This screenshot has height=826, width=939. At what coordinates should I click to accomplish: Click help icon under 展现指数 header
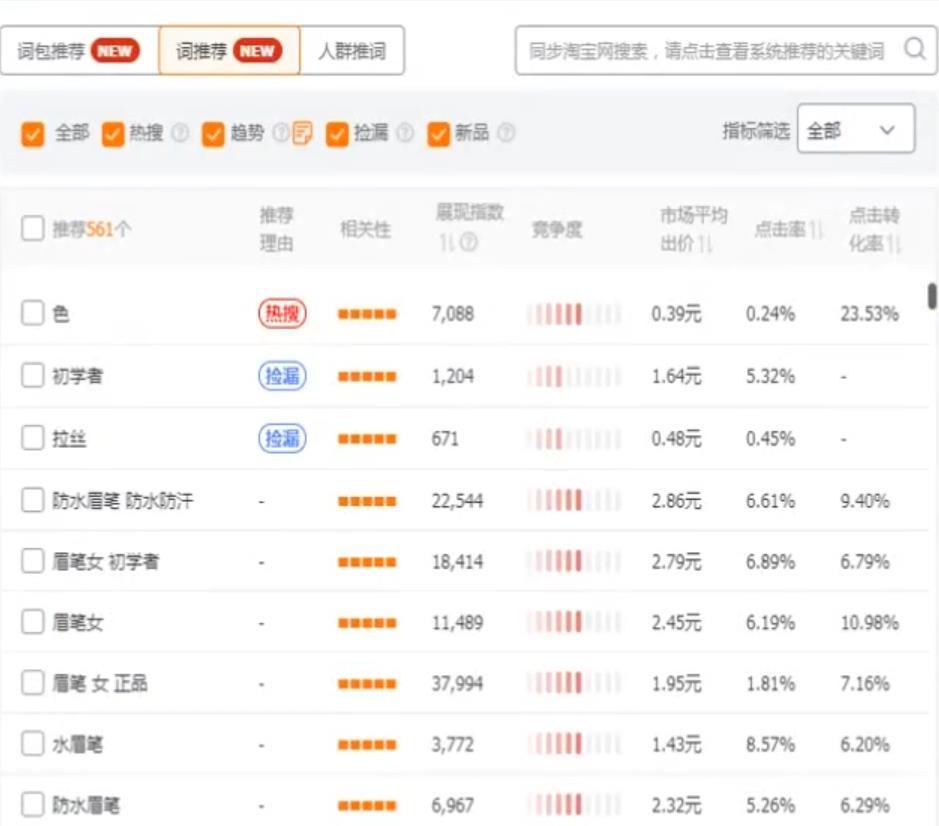pos(468,243)
